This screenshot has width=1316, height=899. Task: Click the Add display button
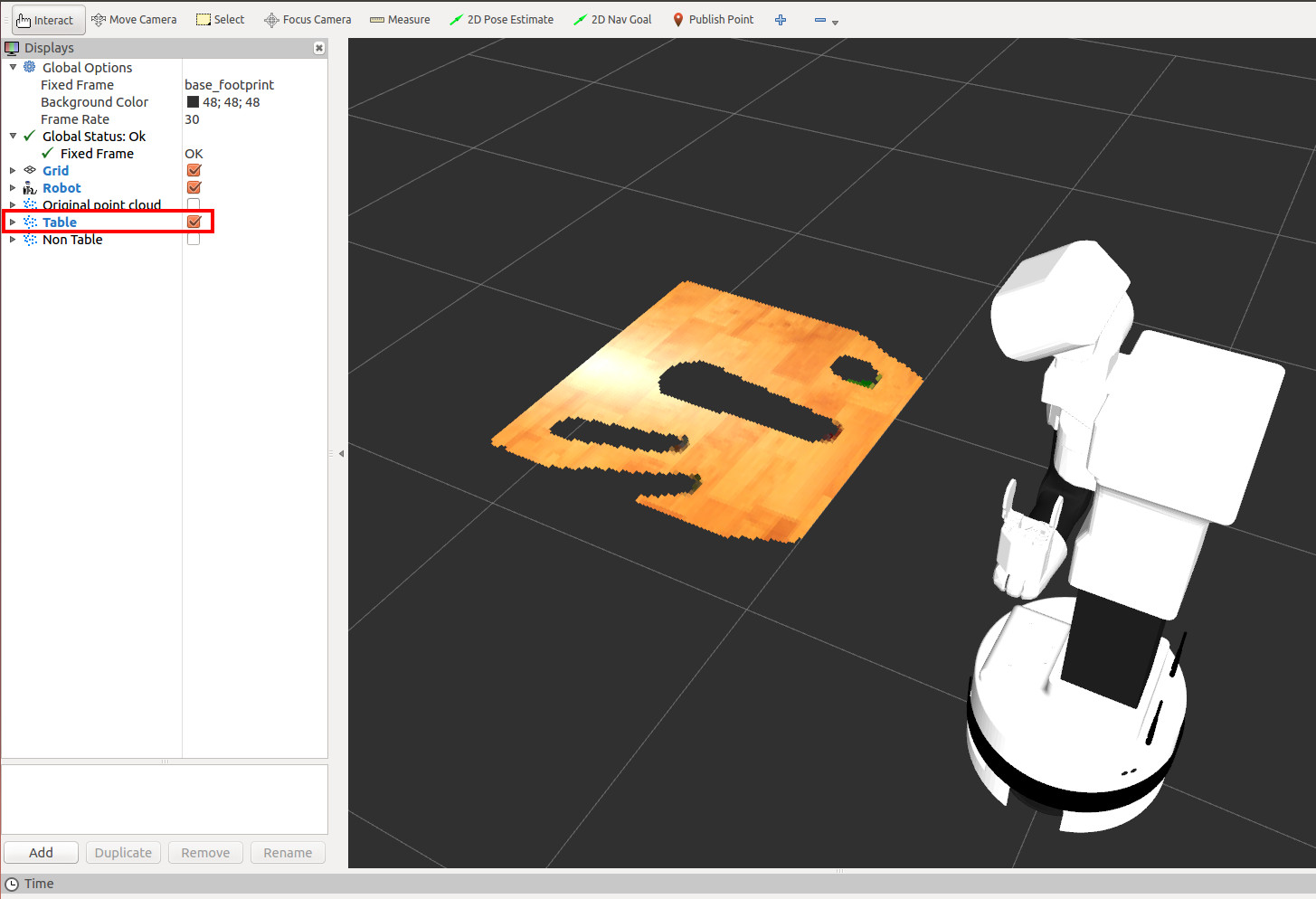coord(41,853)
